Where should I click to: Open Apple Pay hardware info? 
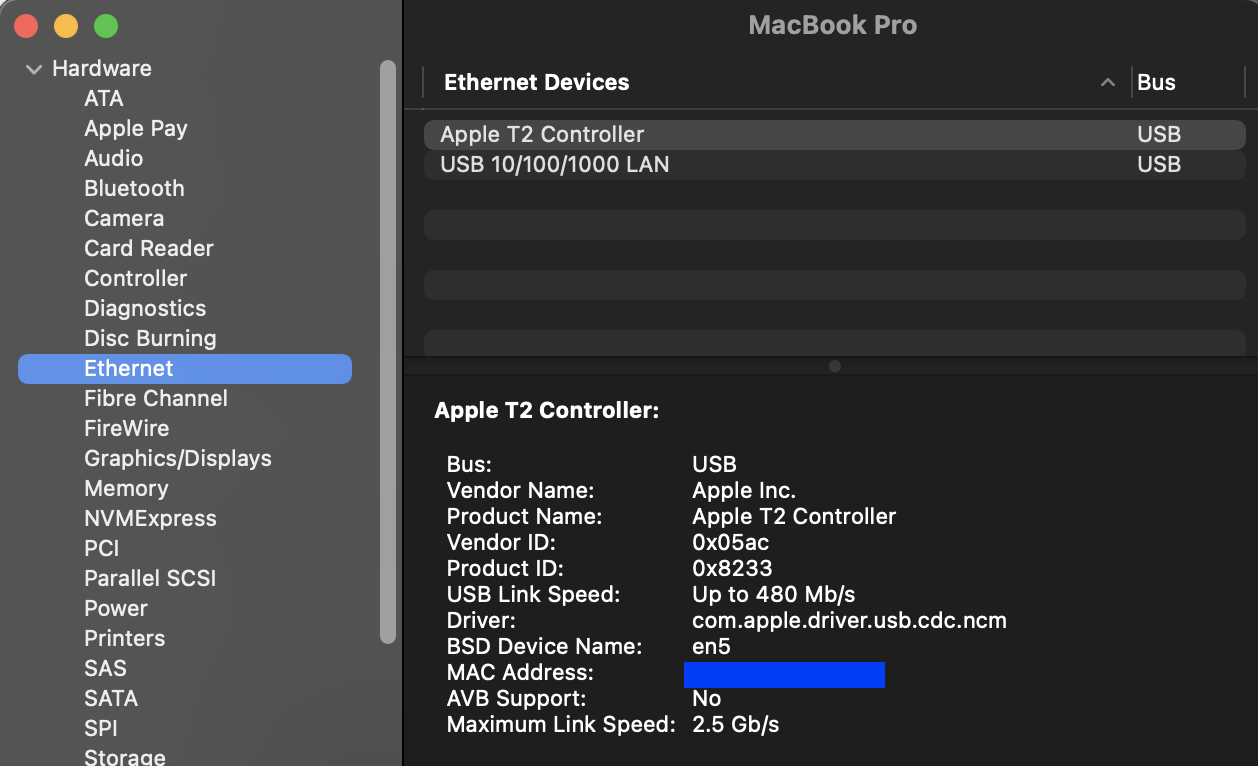tap(136, 129)
